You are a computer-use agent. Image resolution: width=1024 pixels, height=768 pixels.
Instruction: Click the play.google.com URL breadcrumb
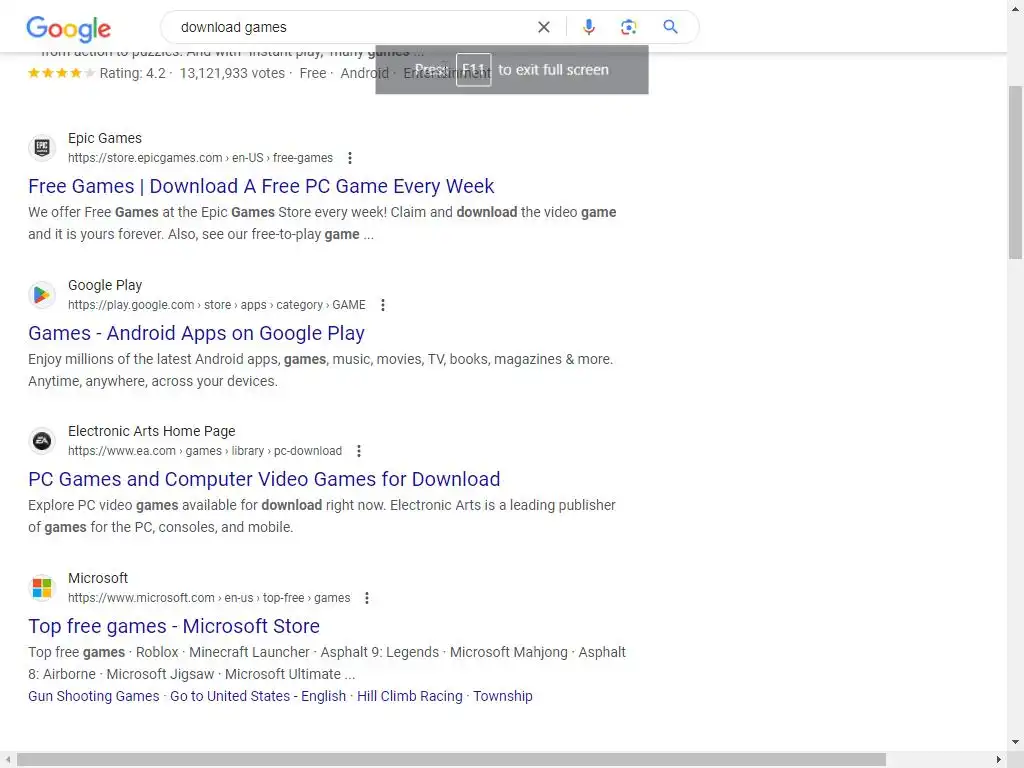[217, 305]
